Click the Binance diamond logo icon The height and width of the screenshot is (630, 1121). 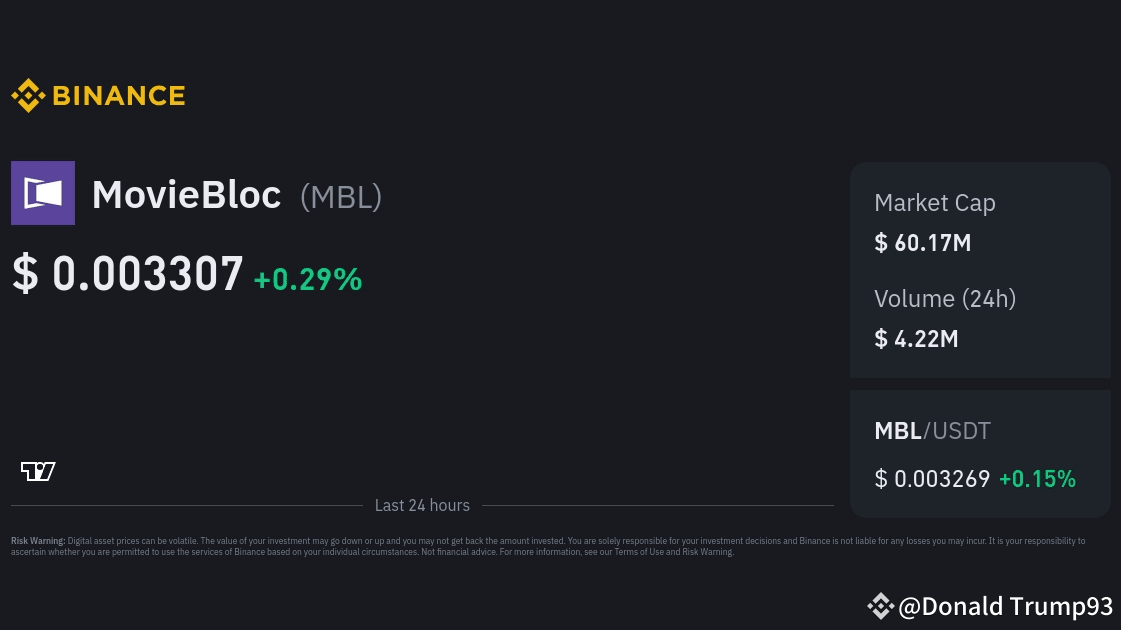[29, 95]
